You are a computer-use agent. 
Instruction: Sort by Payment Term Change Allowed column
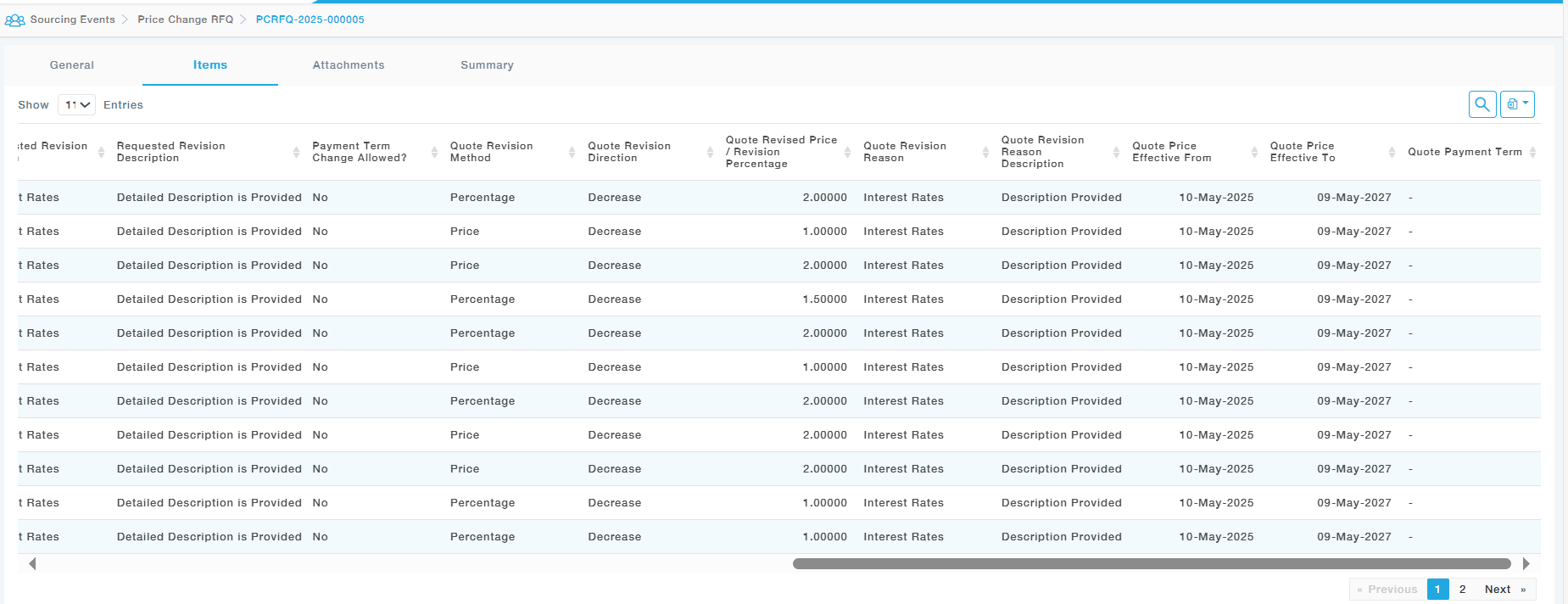pos(359,152)
